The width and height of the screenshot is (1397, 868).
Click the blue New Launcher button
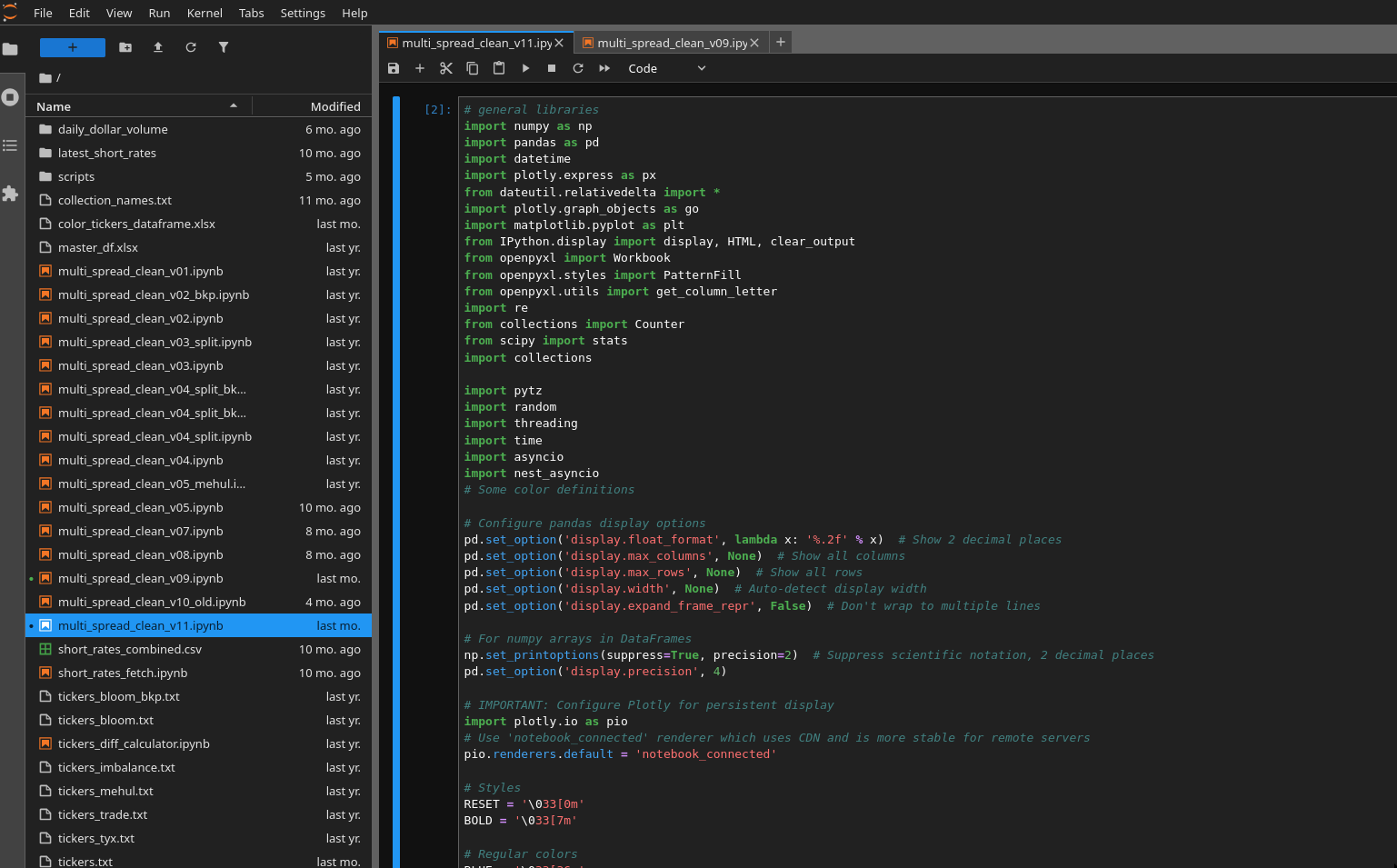tap(72, 46)
